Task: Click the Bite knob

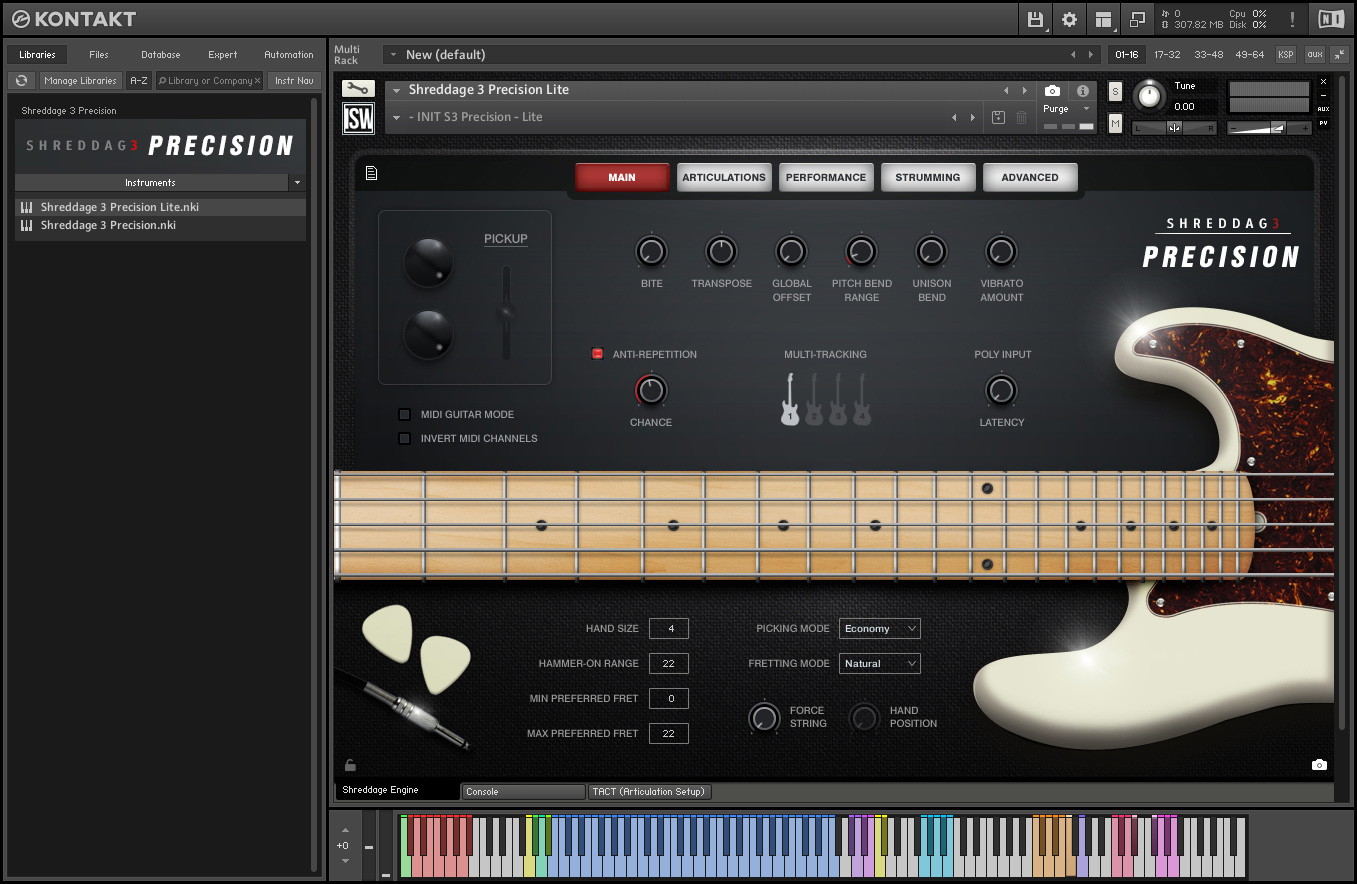Action: (651, 251)
